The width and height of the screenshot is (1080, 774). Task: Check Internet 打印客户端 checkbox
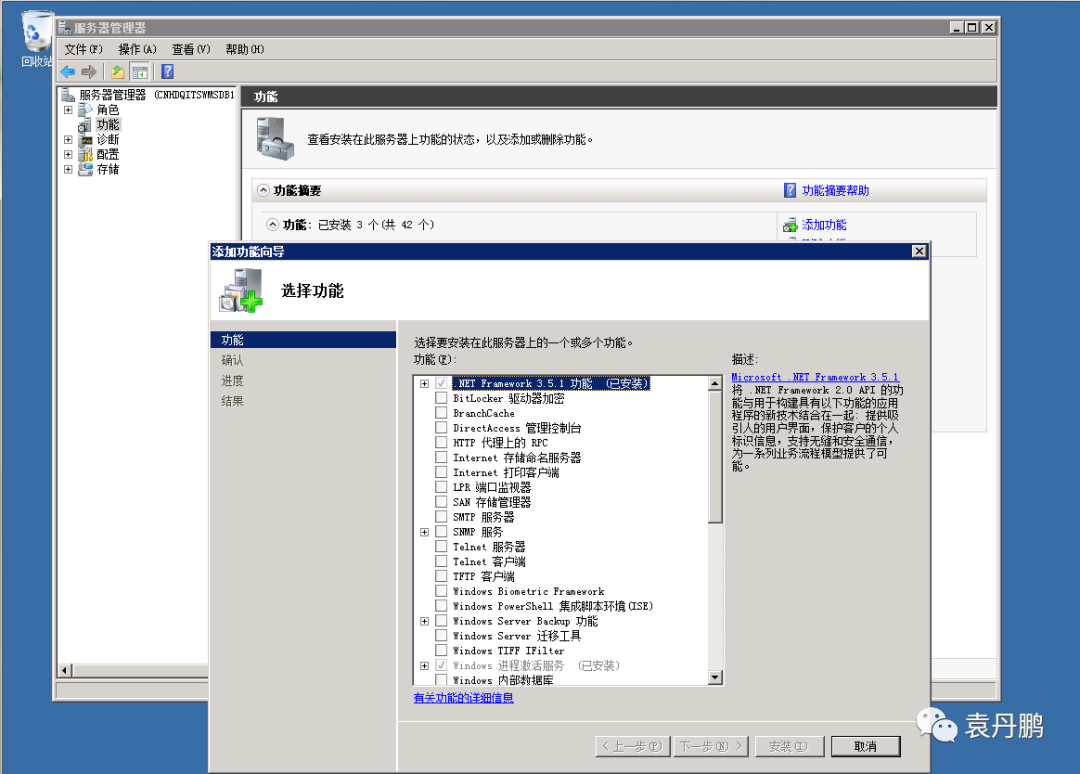(441, 472)
